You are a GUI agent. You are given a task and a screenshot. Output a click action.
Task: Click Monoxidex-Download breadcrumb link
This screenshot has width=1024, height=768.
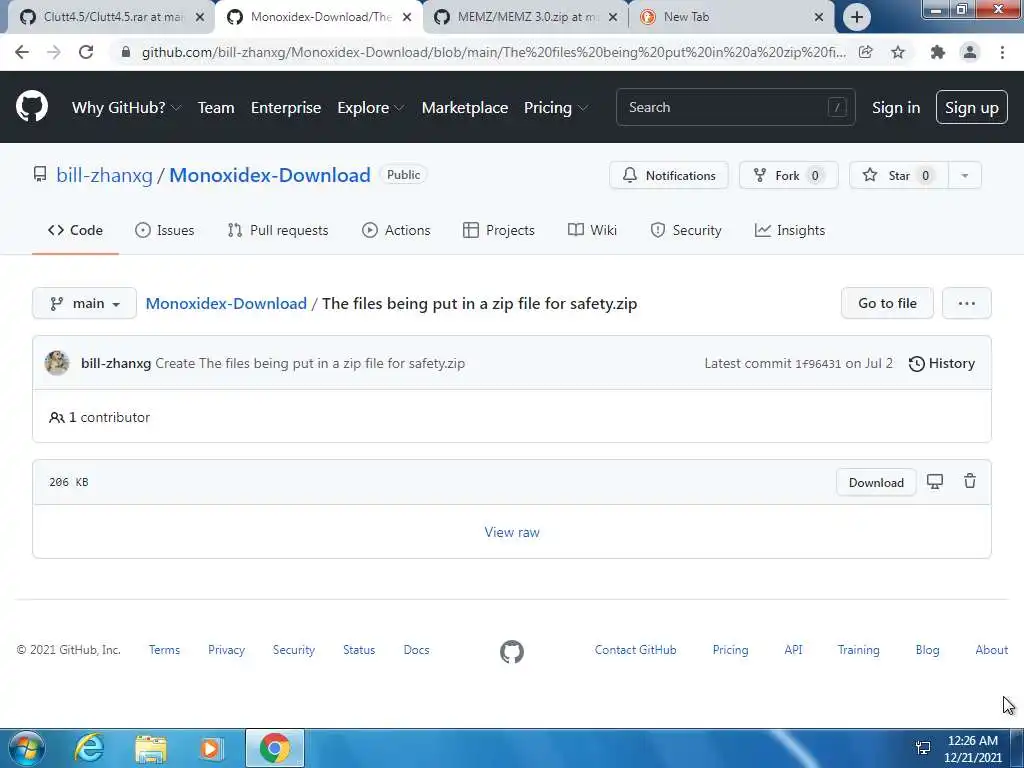226,304
